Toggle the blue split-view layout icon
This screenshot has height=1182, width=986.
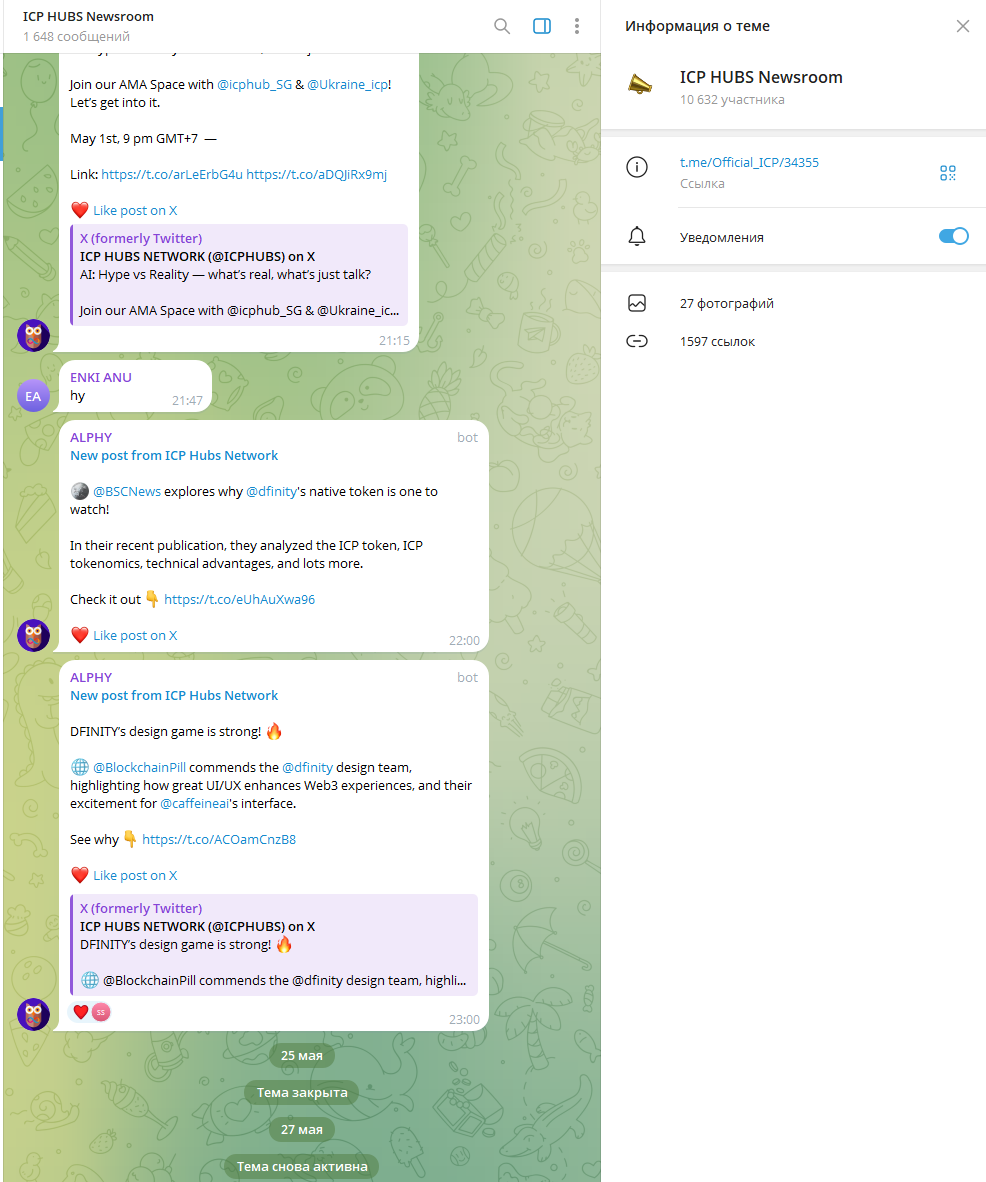point(541,26)
